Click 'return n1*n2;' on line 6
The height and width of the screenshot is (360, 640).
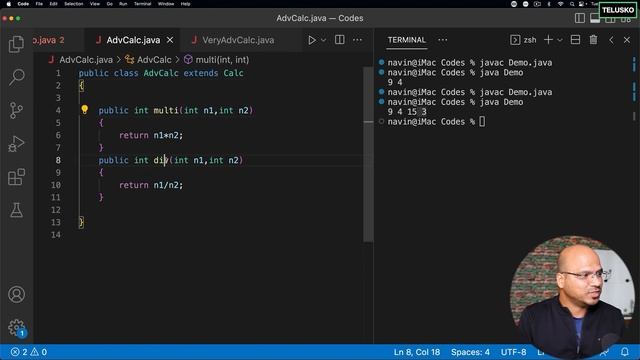(x=151, y=135)
